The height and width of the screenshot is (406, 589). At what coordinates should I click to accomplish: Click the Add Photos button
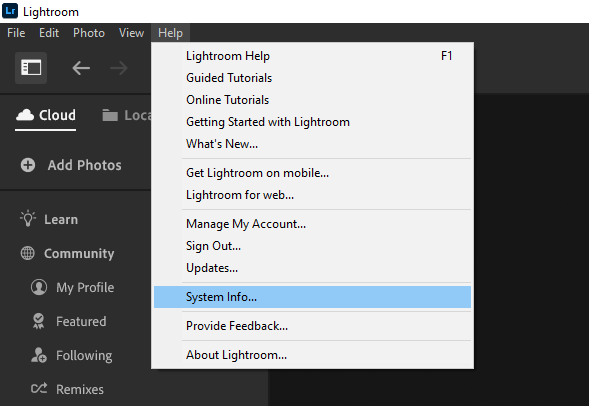71,165
